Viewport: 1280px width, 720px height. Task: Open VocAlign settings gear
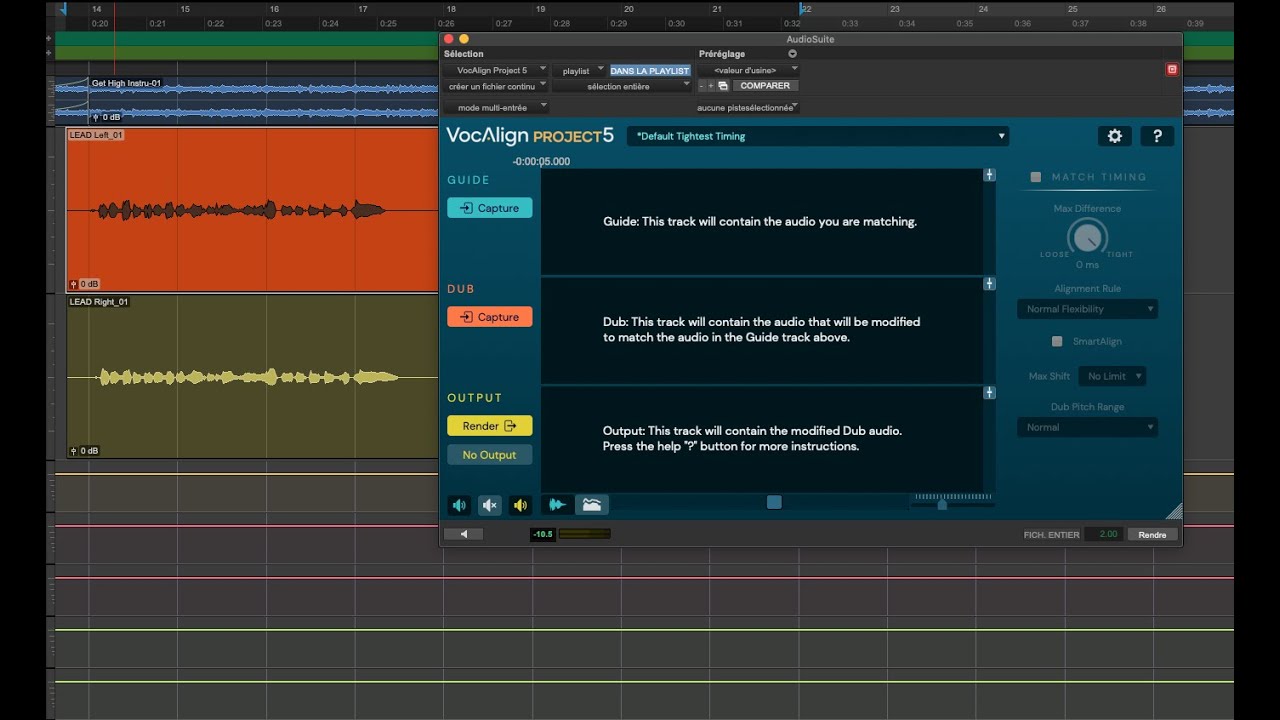(1115, 136)
